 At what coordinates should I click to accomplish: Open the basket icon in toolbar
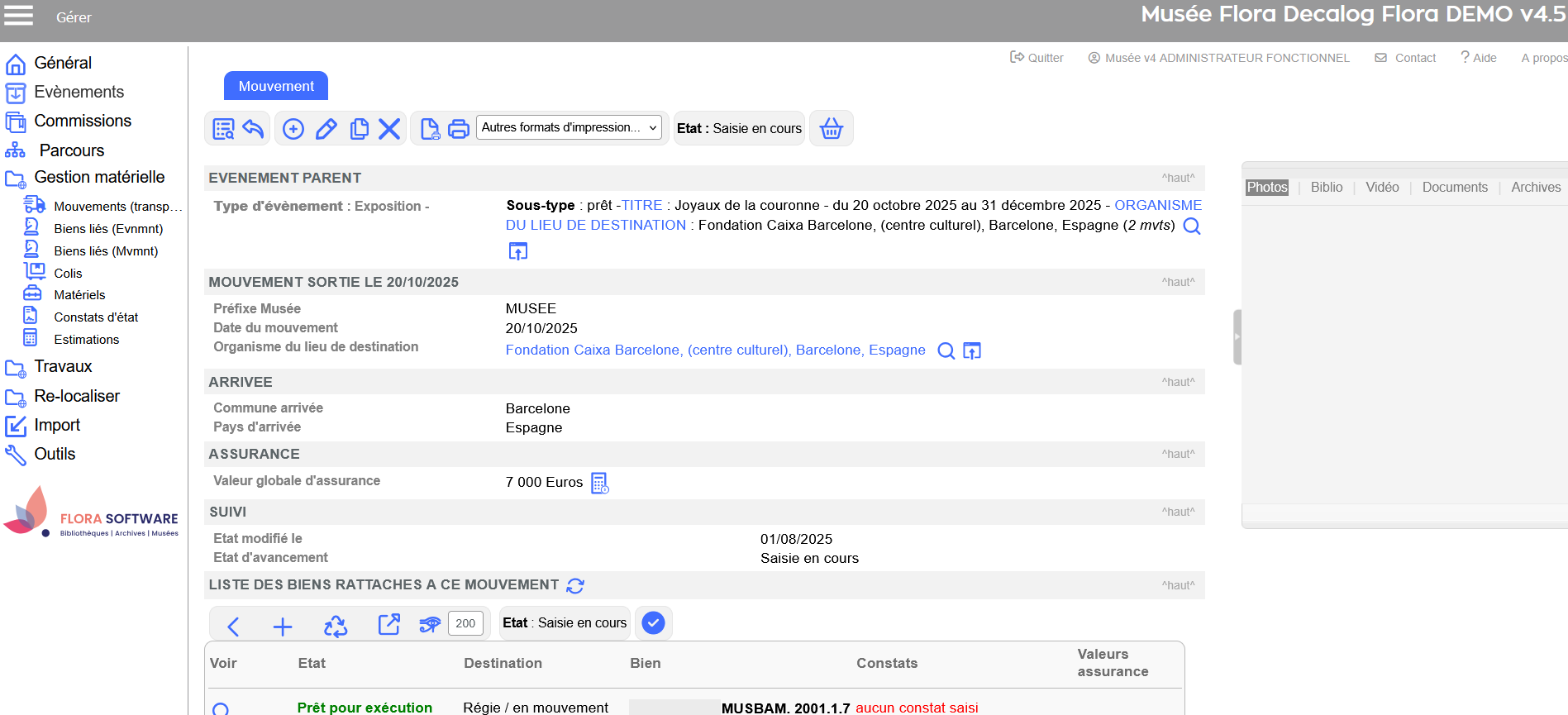point(831,129)
